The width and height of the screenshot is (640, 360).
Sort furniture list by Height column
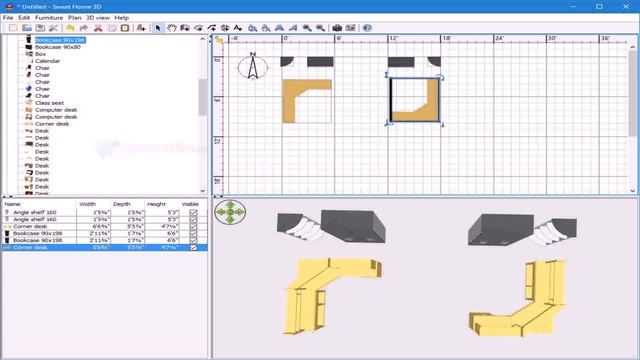coord(162,204)
